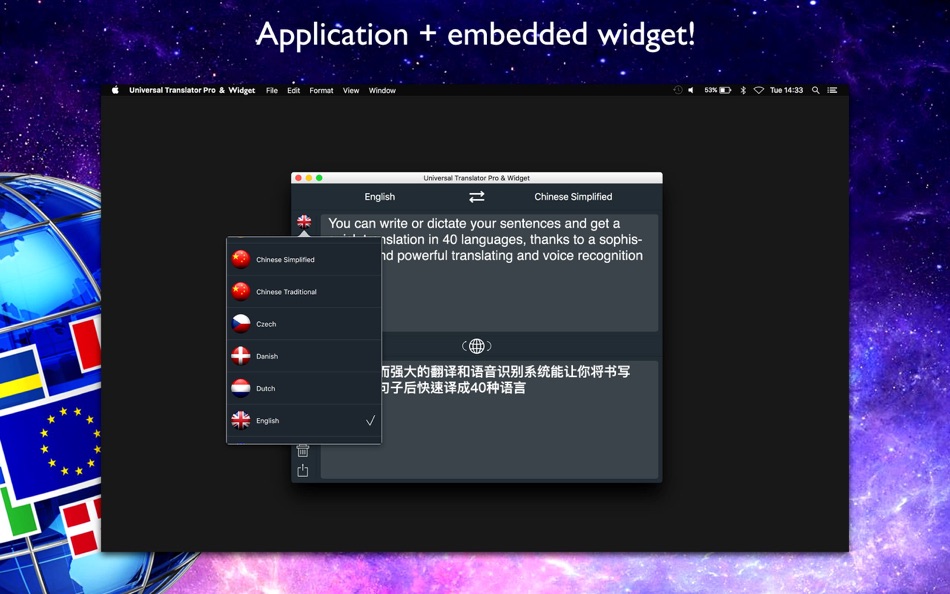Image resolution: width=950 pixels, height=594 pixels.
Task: Click the Tue 14:33 clock
Action: pyautogui.click(x=786, y=90)
